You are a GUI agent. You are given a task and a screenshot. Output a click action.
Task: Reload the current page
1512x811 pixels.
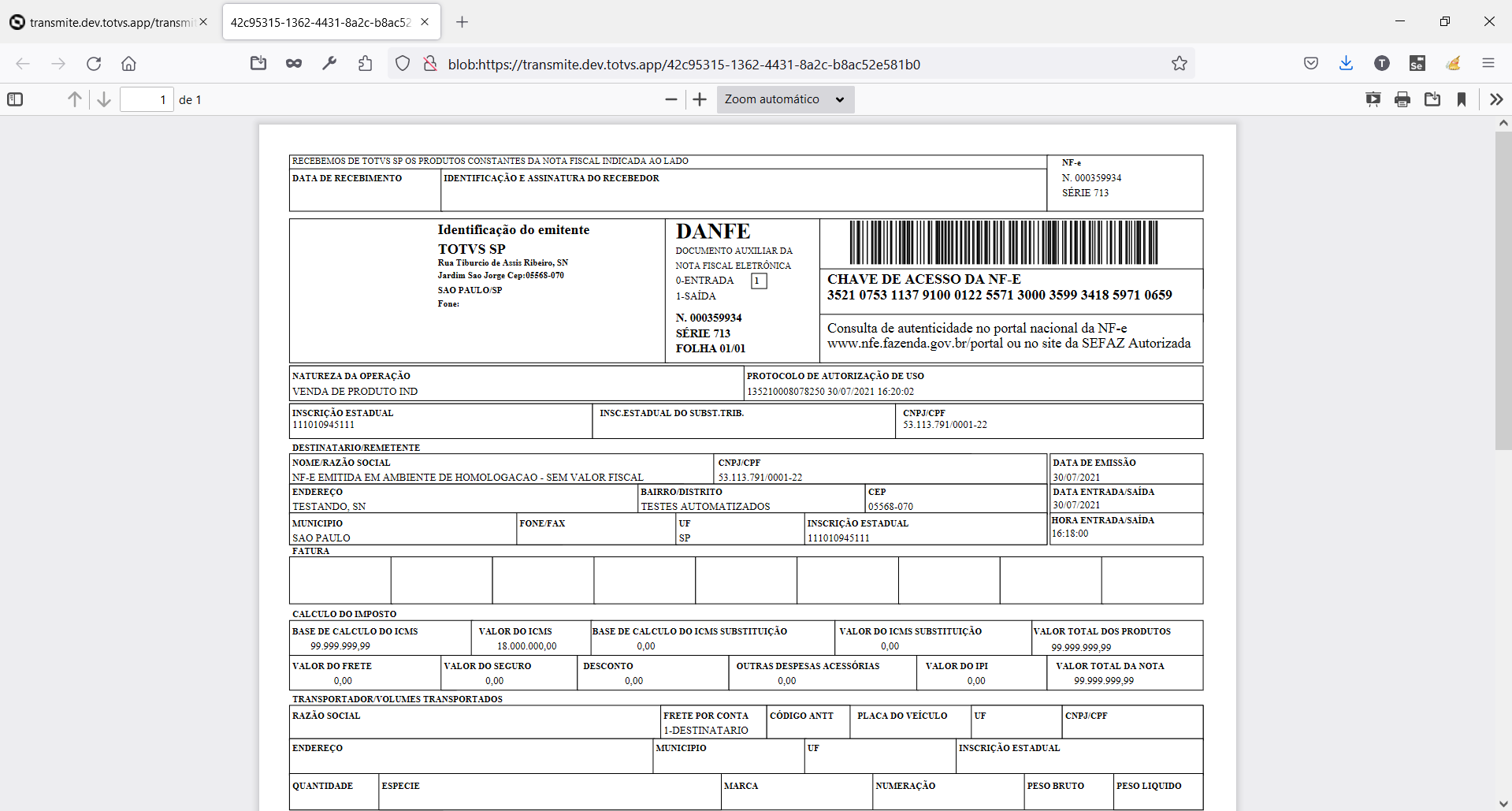94,64
